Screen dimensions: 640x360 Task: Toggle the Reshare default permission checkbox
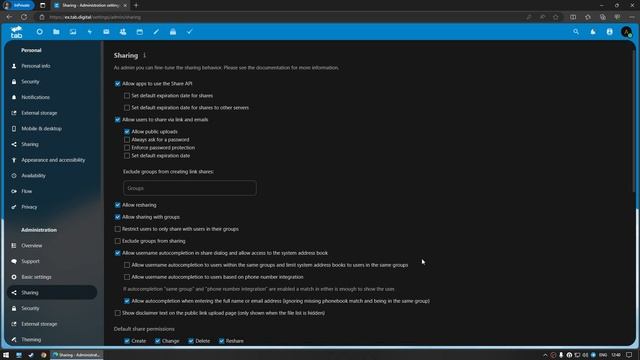click(222, 341)
